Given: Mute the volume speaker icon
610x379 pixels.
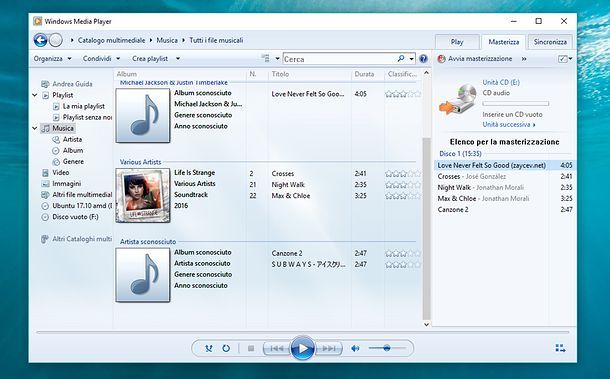Looking at the screenshot, I should pyautogui.click(x=355, y=348).
